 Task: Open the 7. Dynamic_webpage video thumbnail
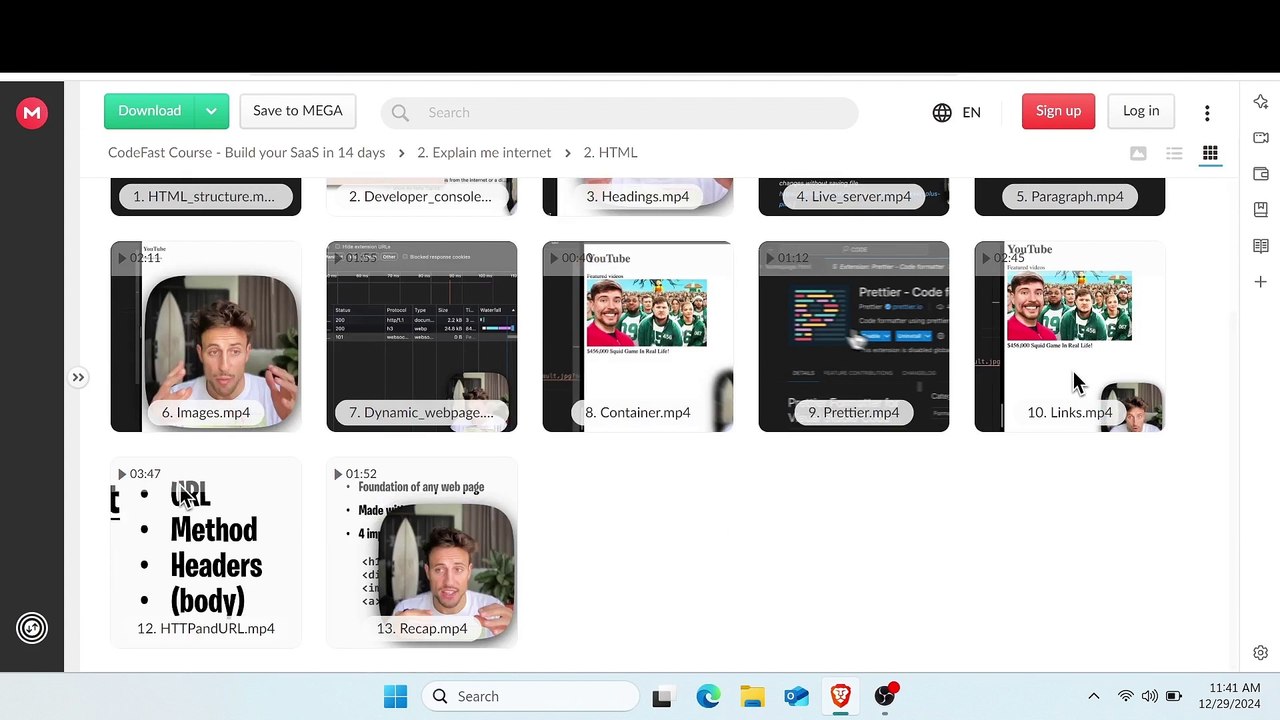422,337
